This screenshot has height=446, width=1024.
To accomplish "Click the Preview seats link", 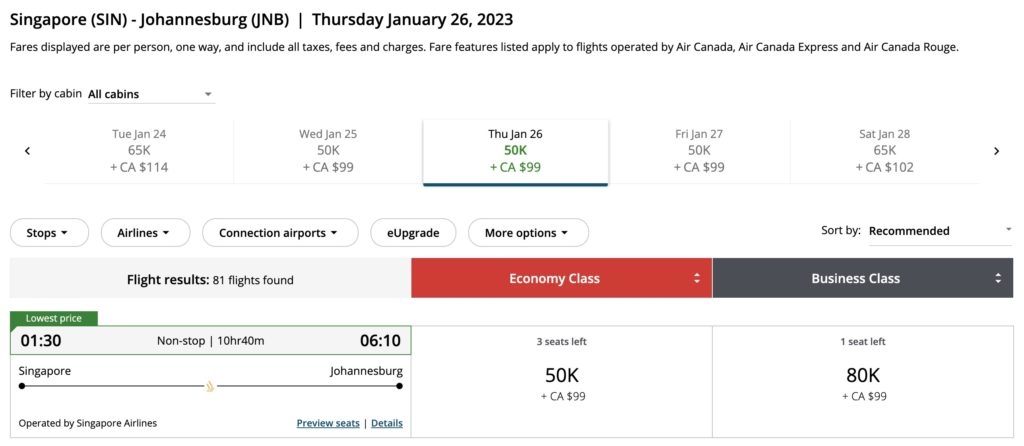I will 328,424.
